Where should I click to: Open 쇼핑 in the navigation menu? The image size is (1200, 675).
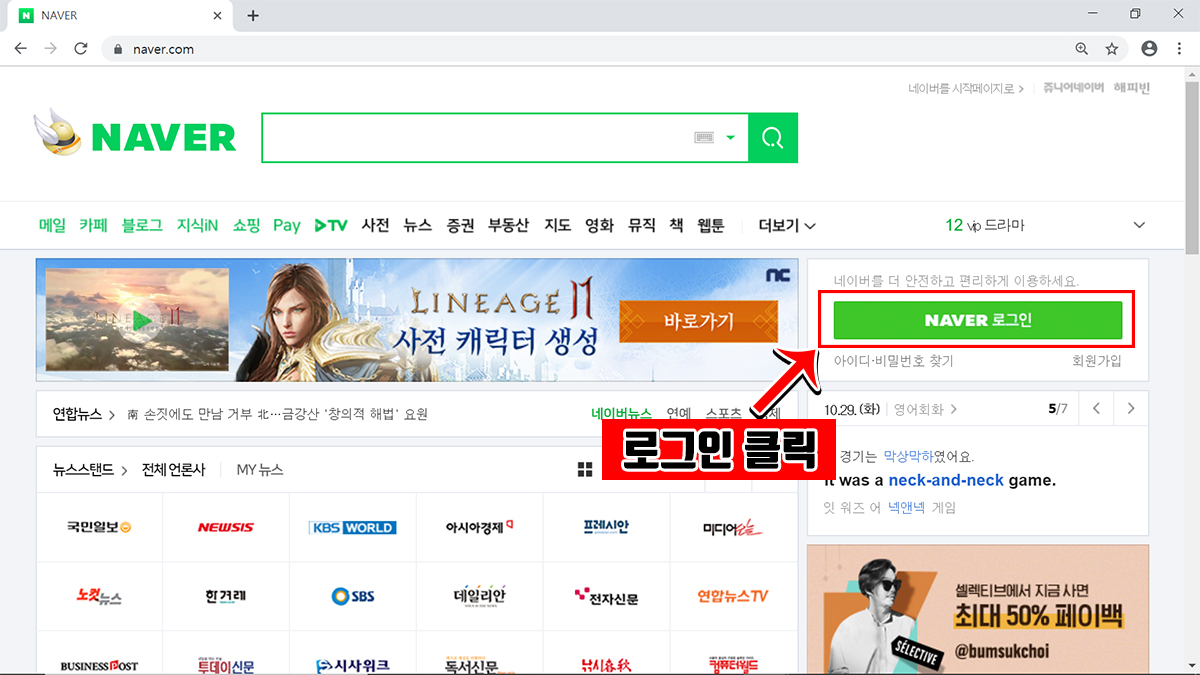tap(246, 225)
